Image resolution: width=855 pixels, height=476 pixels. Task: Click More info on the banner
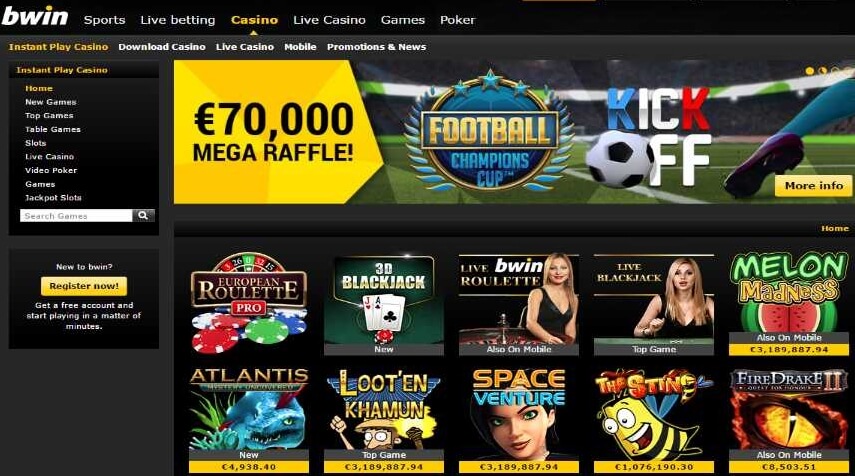(x=814, y=186)
